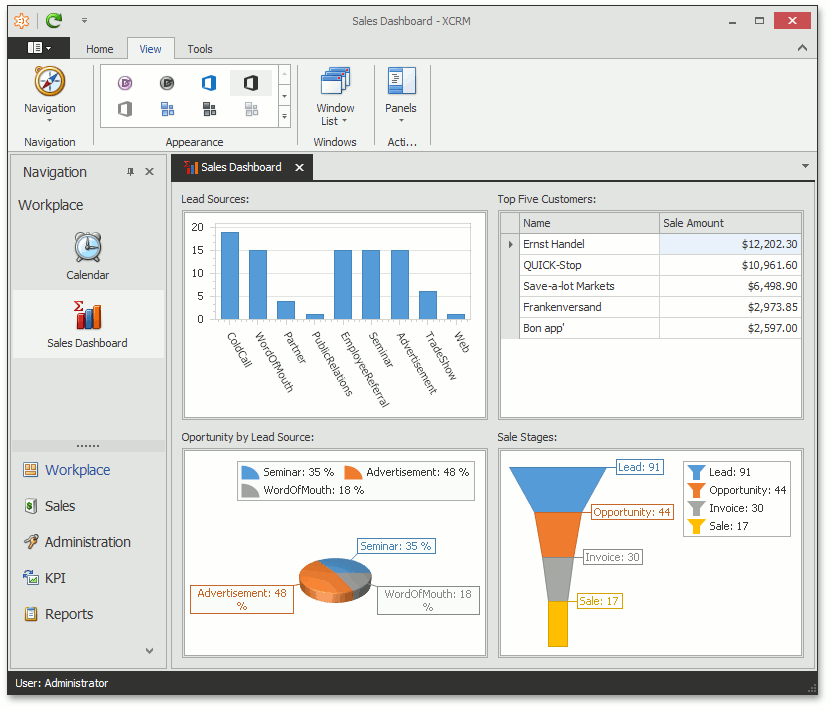Open the document tab list dropdown arrow
Viewport: 831px width, 710px height.
click(806, 166)
